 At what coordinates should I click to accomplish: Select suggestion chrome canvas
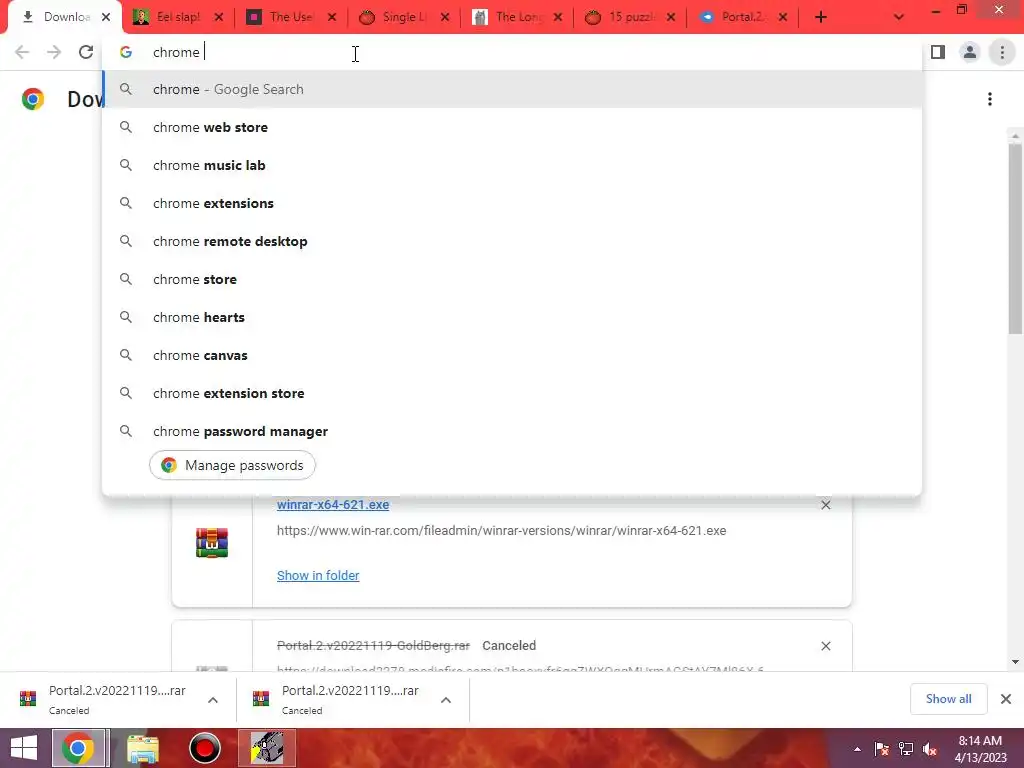click(x=512, y=355)
